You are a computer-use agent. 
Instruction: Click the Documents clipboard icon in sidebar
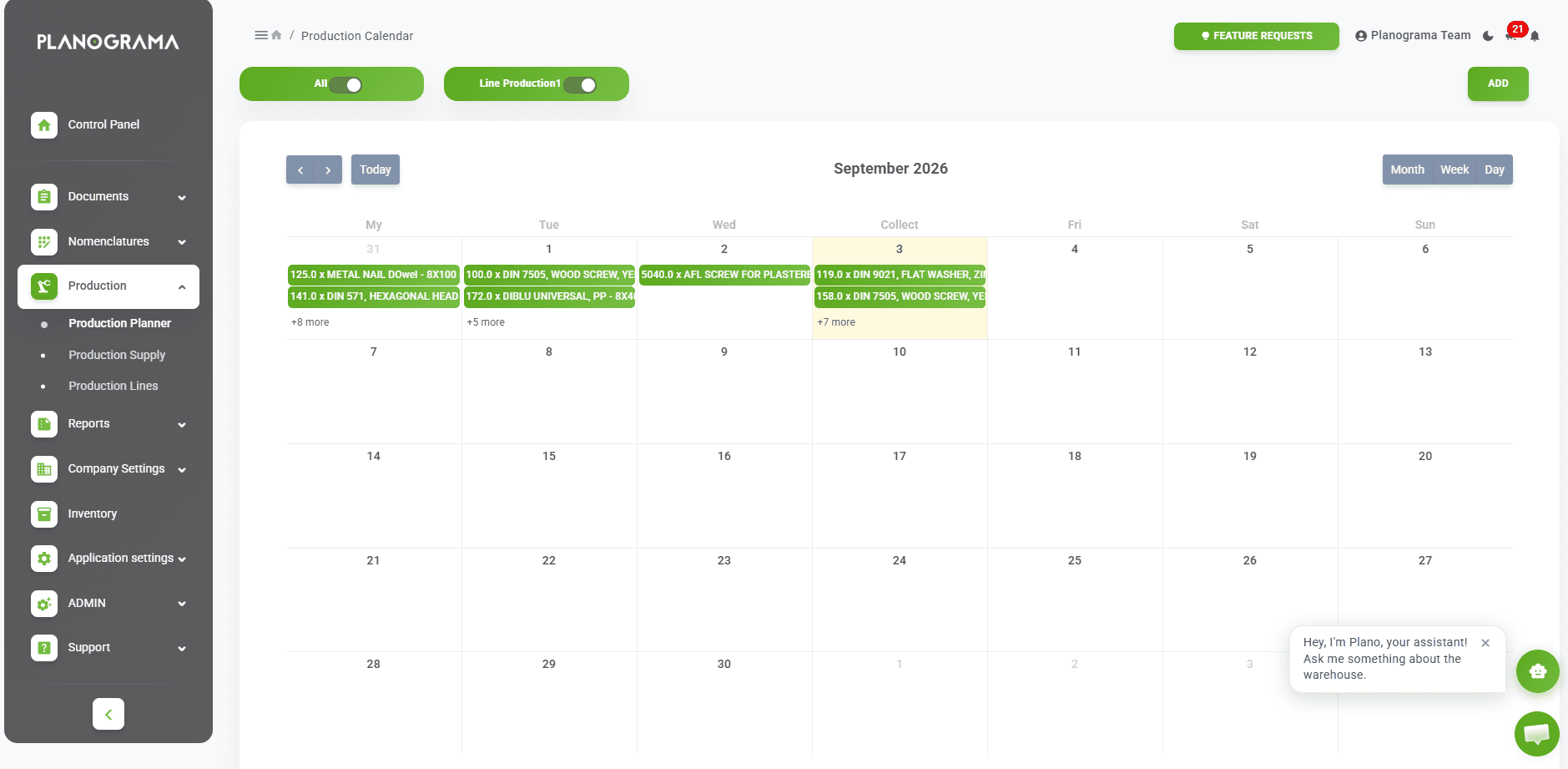[44, 197]
